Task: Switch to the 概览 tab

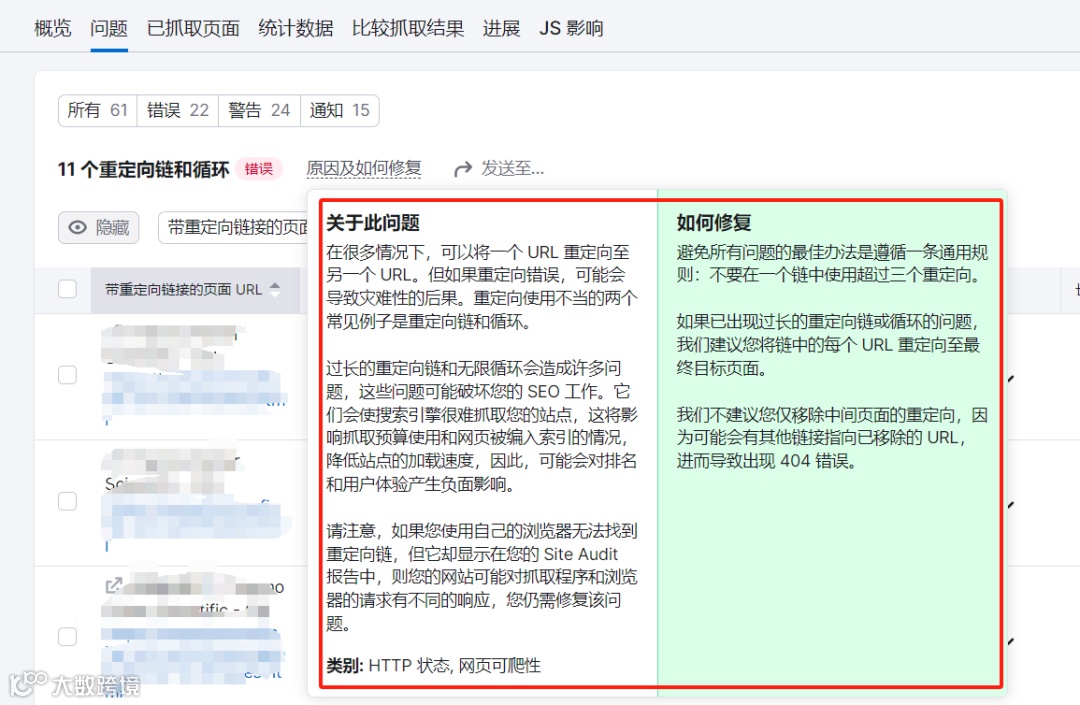Action: pos(51,28)
